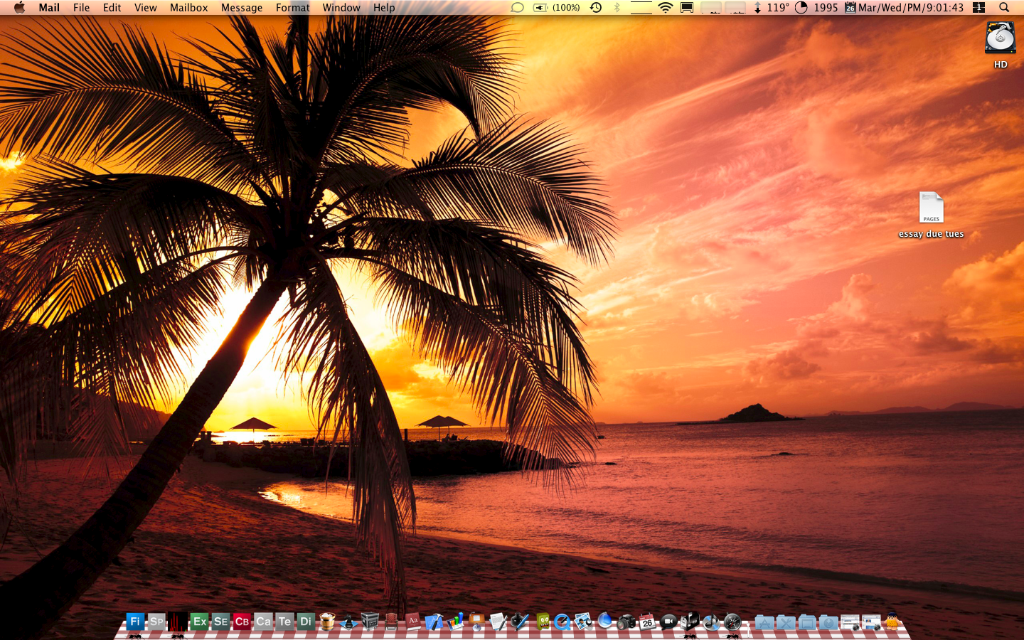Image resolution: width=1024 pixels, height=640 pixels.
Task: Launch the green Ex app from the Dock
Action: [x=199, y=621]
